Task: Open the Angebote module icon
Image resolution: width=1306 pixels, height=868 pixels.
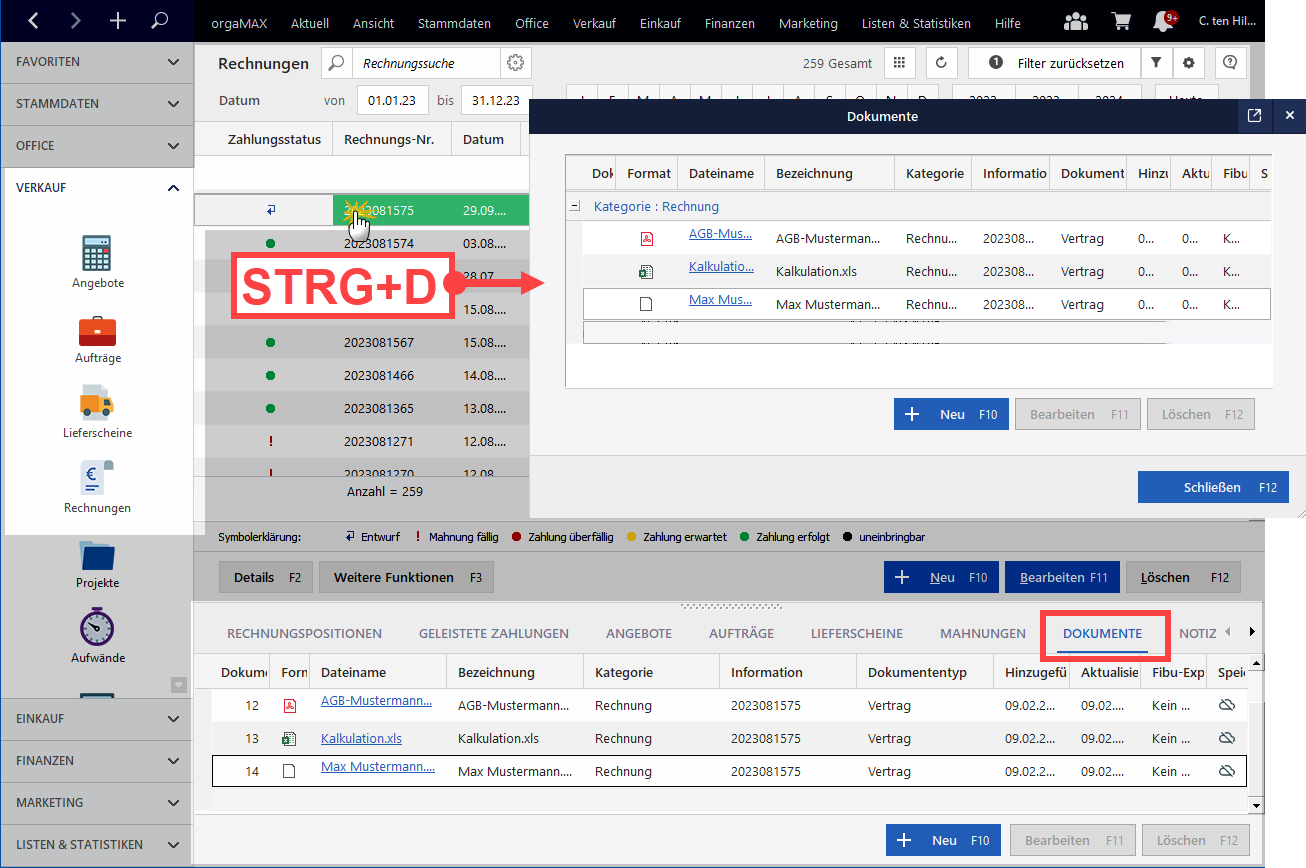Action: [97, 254]
